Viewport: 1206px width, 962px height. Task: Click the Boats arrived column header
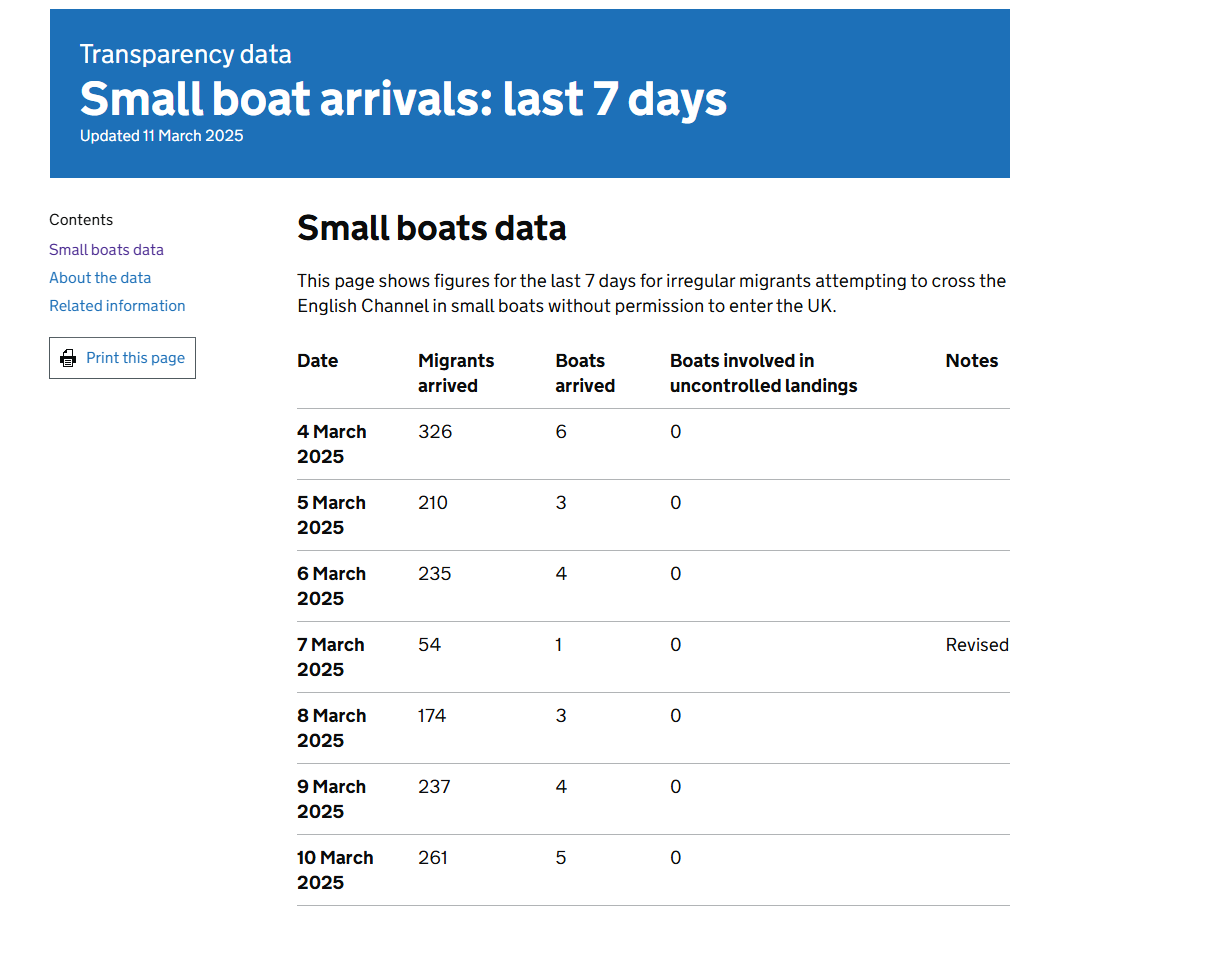585,373
